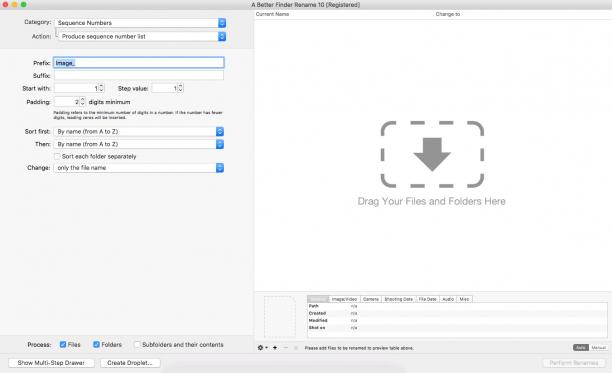
Task: Click the Suffix input field
Action: pos(139,75)
